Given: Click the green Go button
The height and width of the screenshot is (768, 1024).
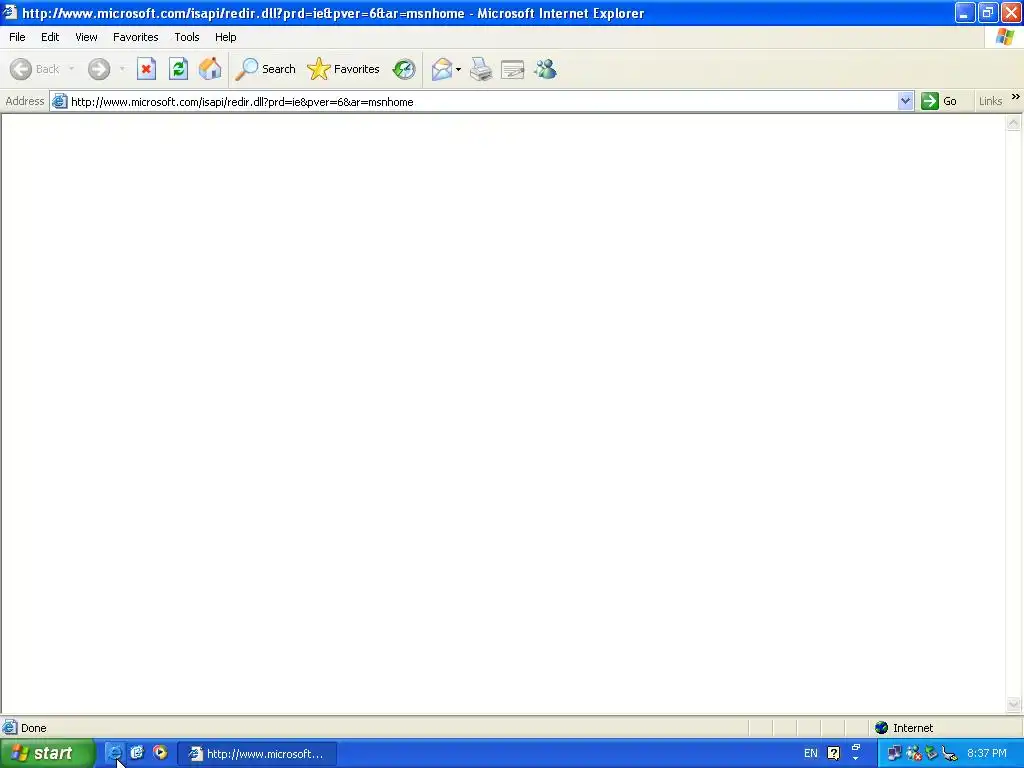Looking at the screenshot, I should tap(939, 101).
